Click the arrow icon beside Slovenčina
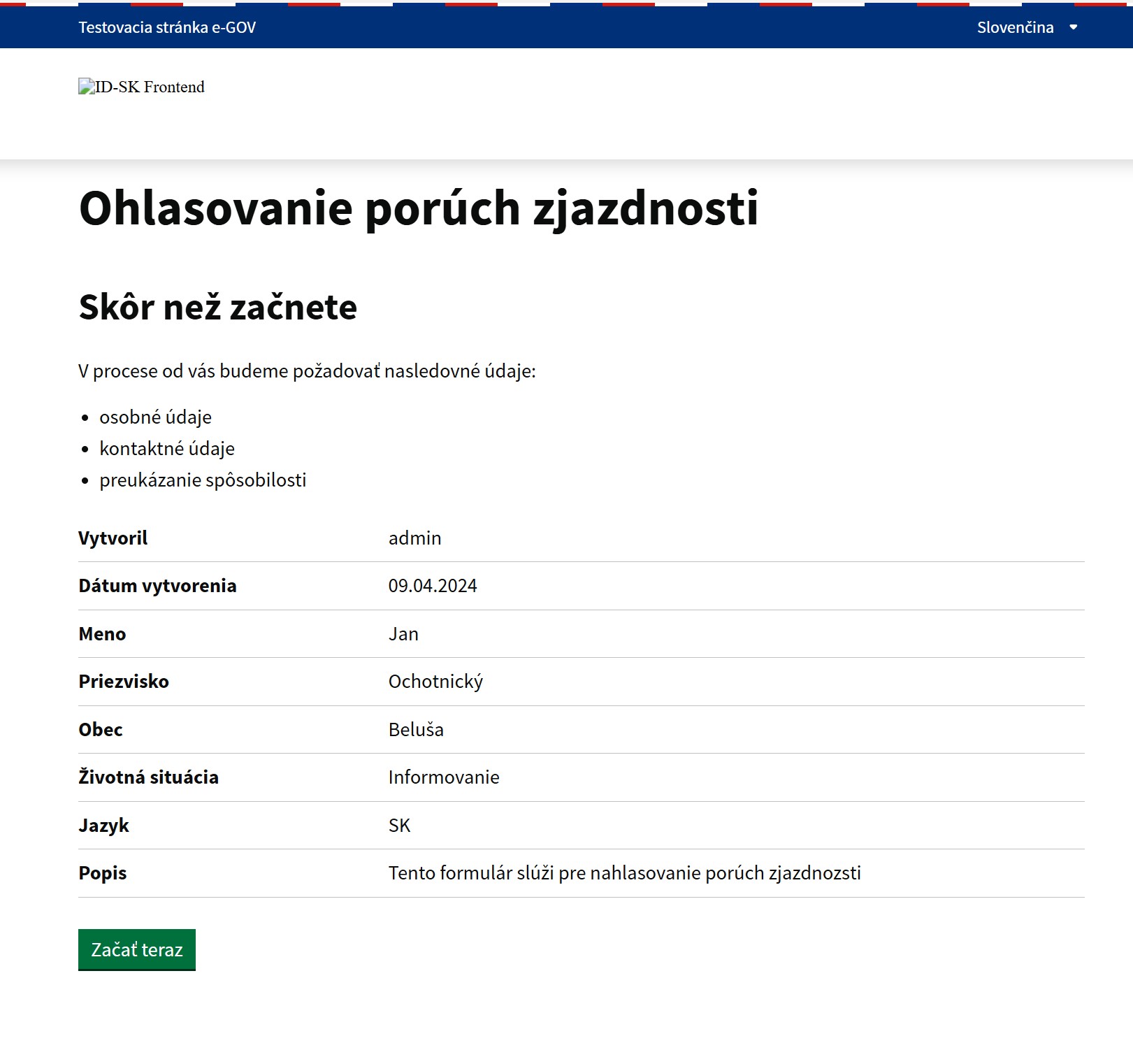1133x1064 pixels. tap(1074, 27)
